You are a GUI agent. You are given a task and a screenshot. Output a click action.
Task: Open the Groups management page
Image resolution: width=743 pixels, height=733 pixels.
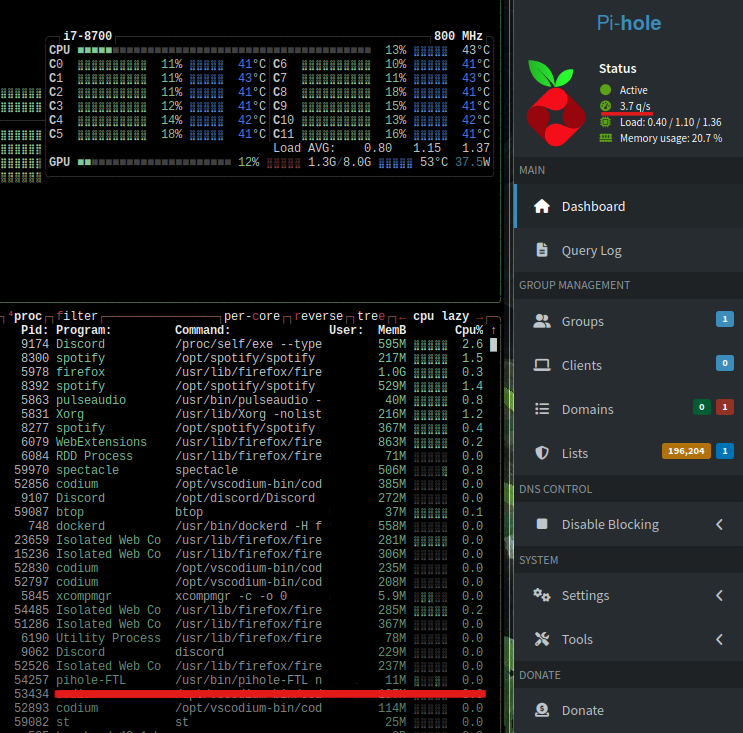628,321
